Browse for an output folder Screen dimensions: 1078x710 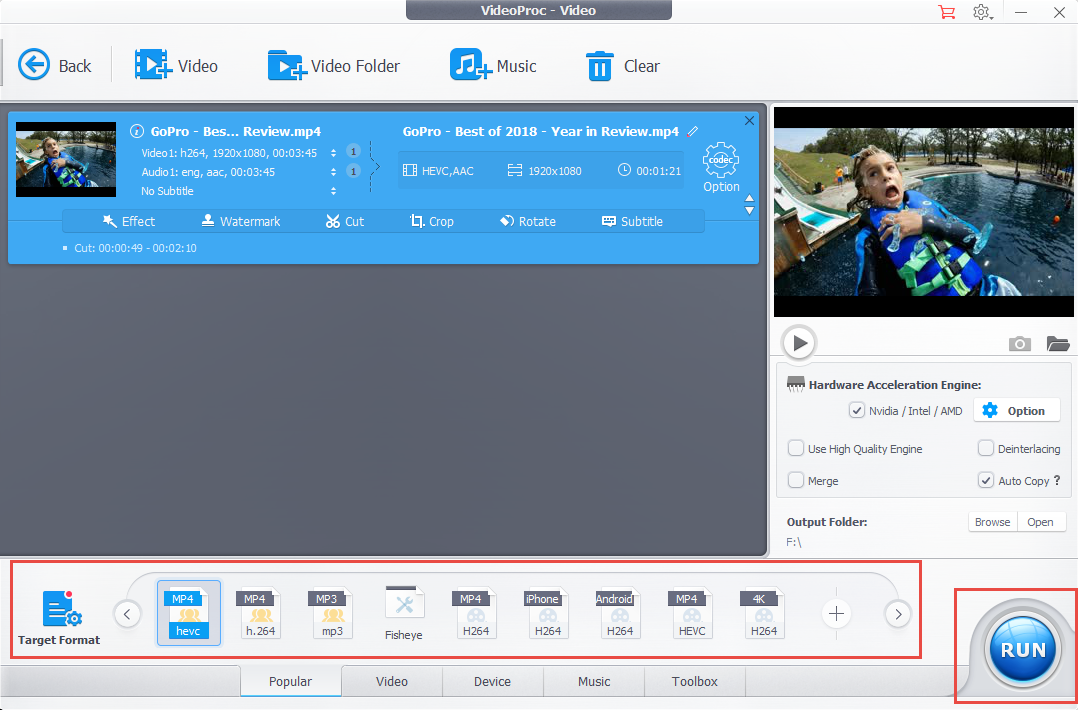(993, 522)
